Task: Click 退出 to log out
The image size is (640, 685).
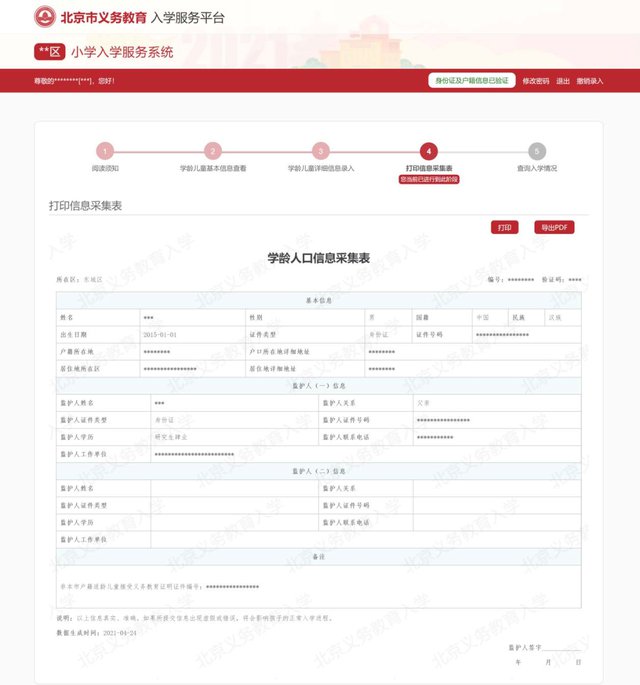Action: (x=563, y=81)
